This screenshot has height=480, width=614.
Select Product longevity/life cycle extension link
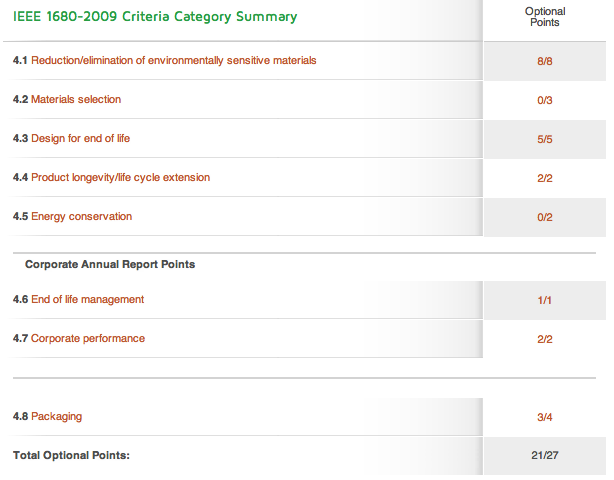click(120, 178)
